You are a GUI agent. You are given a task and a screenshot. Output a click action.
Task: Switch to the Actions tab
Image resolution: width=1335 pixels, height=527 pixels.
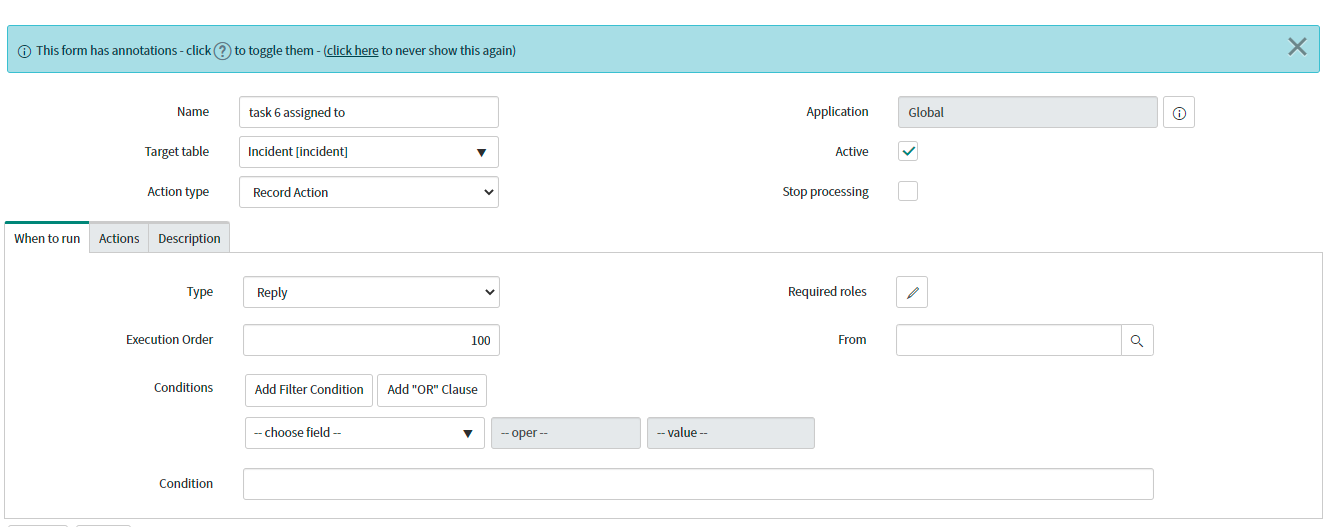click(119, 238)
